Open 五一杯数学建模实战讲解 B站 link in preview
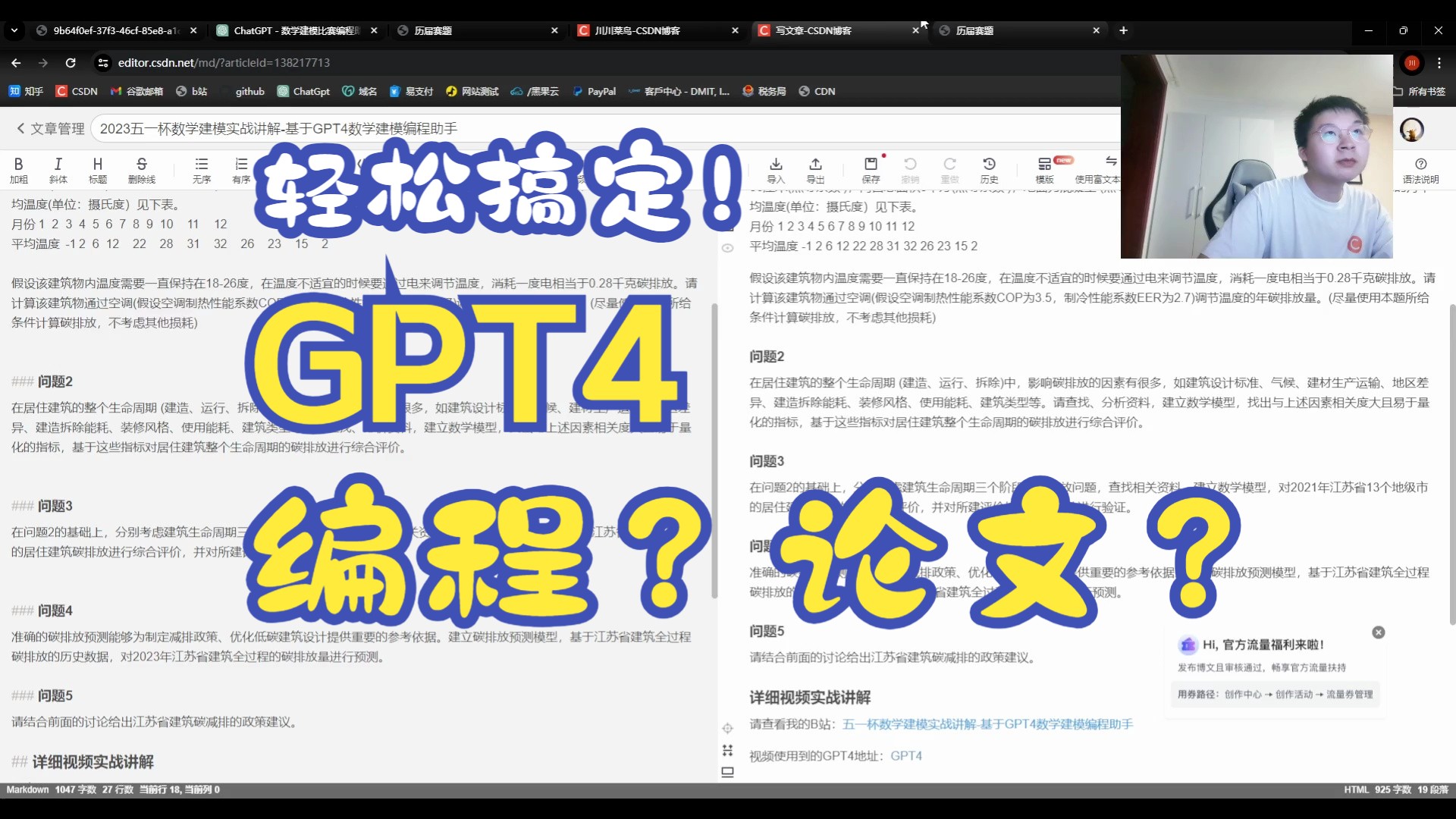 click(987, 724)
